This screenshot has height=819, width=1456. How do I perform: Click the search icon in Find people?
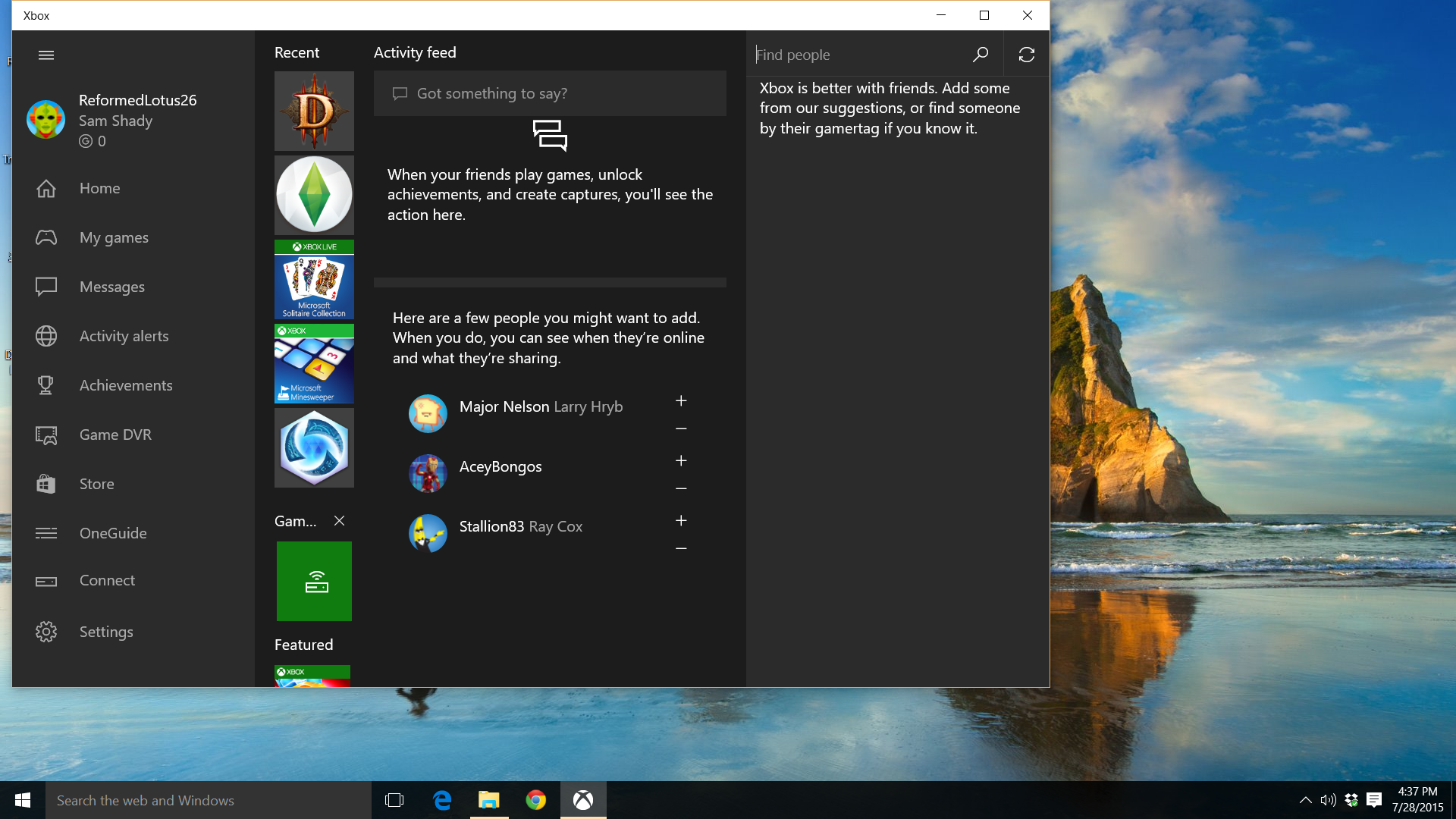point(980,54)
